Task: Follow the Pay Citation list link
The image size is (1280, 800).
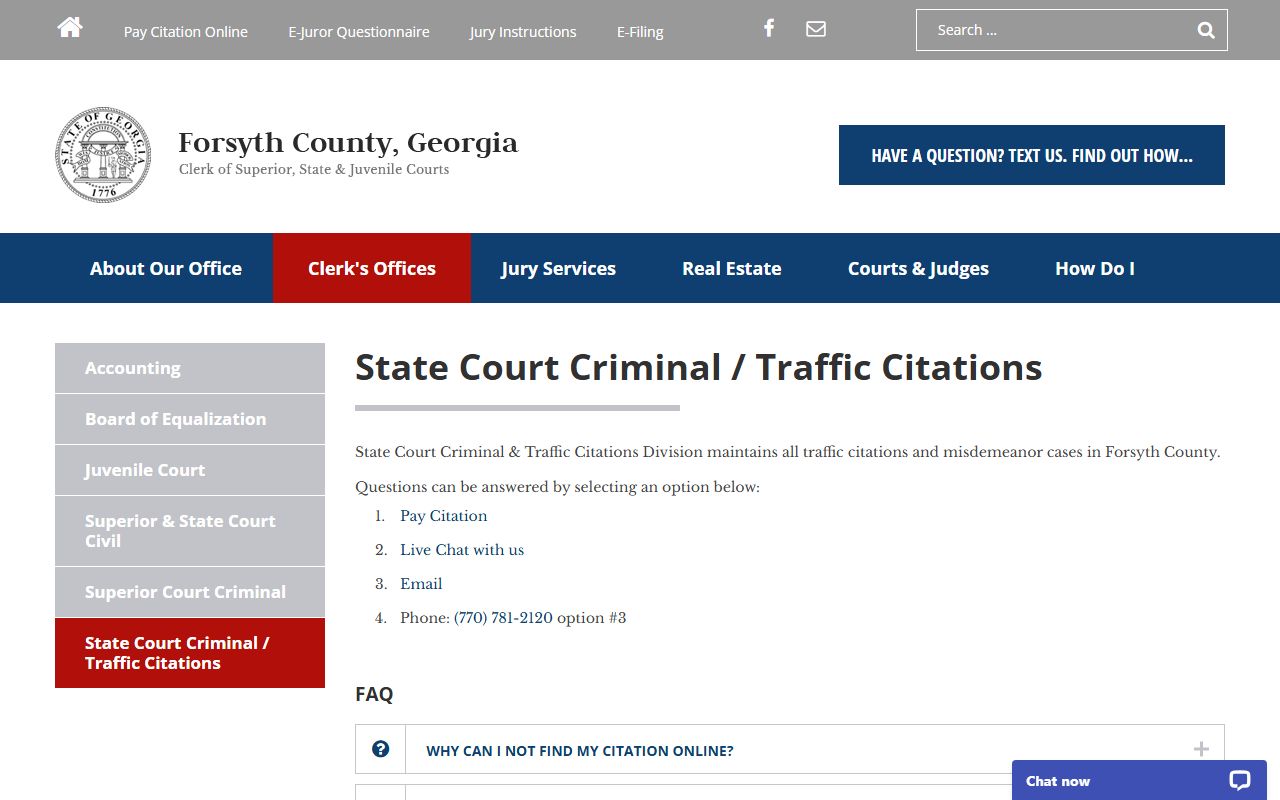Action: (444, 516)
